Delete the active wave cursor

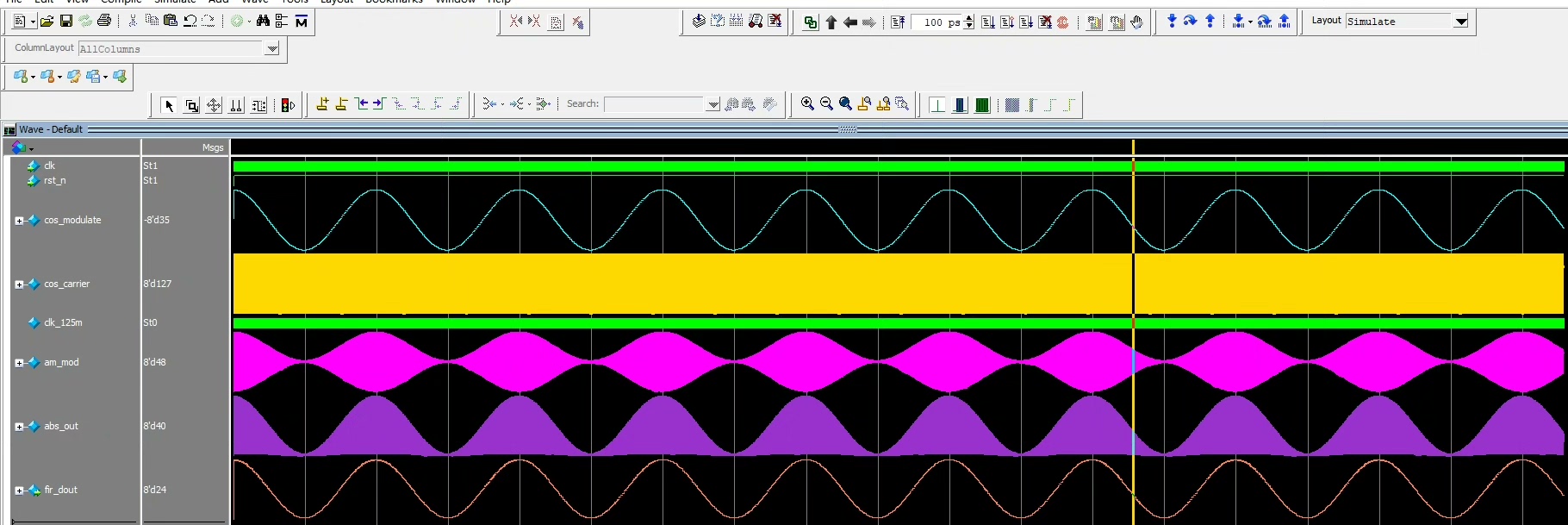(341, 104)
